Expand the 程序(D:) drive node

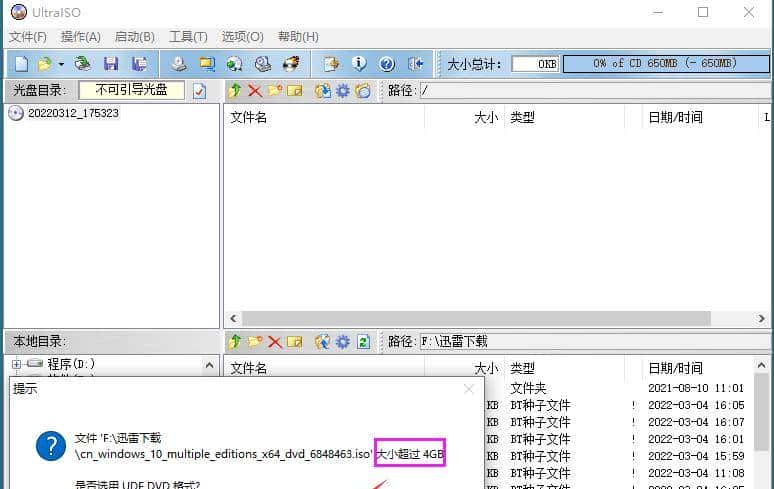click(x=16, y=364)
